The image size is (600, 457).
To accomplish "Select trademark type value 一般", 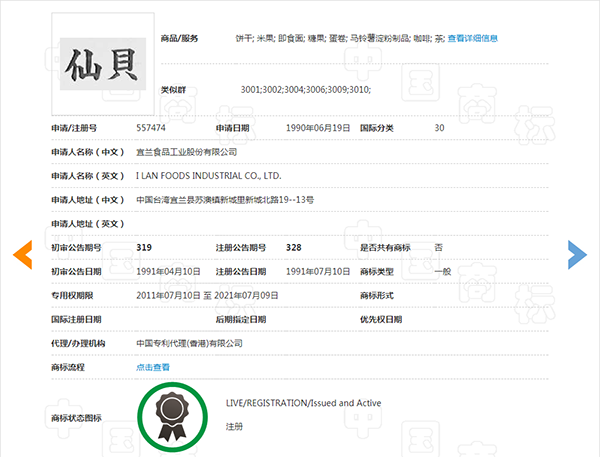I will 443,272.
